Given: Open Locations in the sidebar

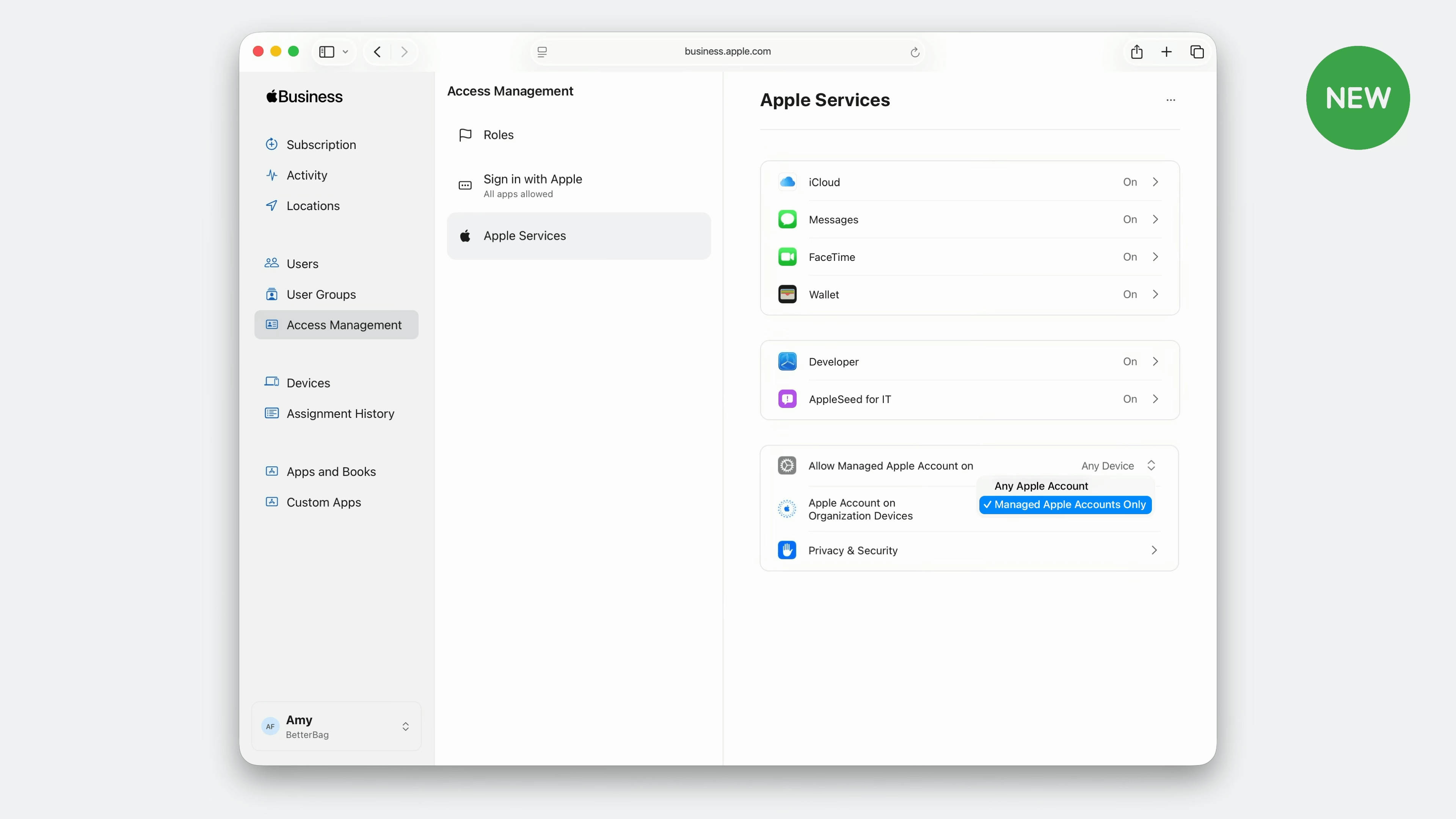Looking at the screenshot, I should [x=336, y=206].
